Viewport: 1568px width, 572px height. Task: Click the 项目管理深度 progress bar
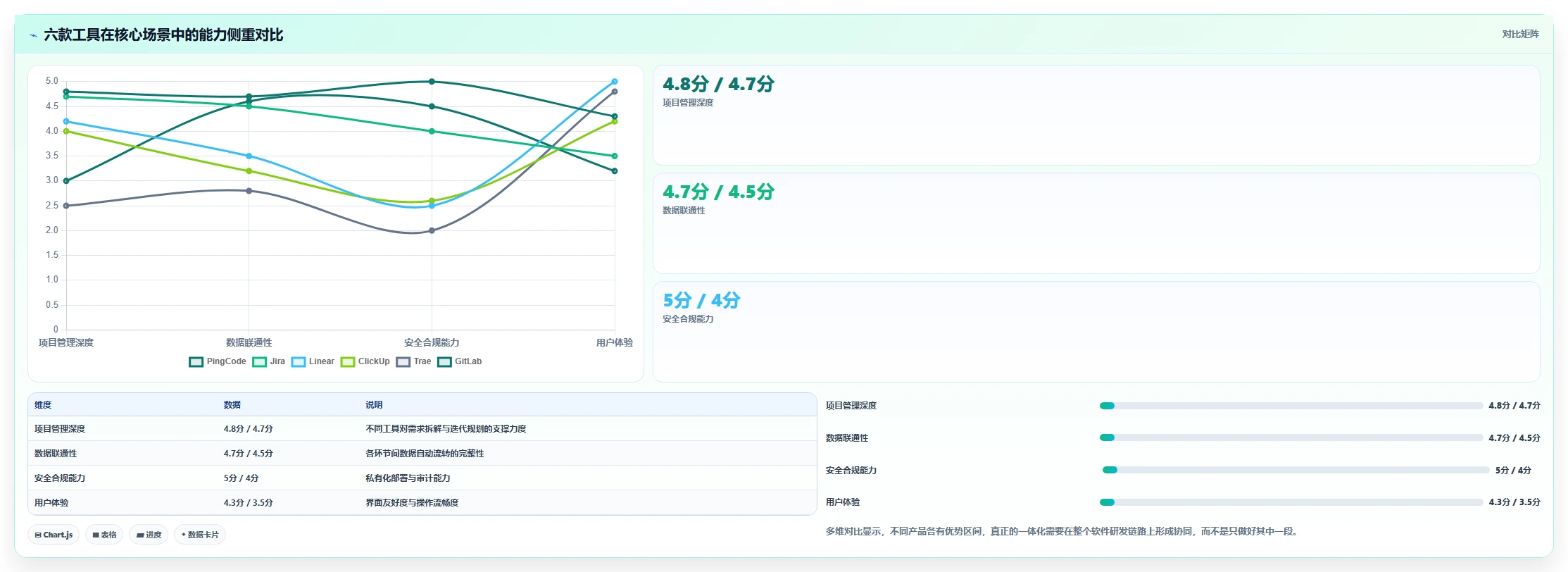[x=1291, y=406]
